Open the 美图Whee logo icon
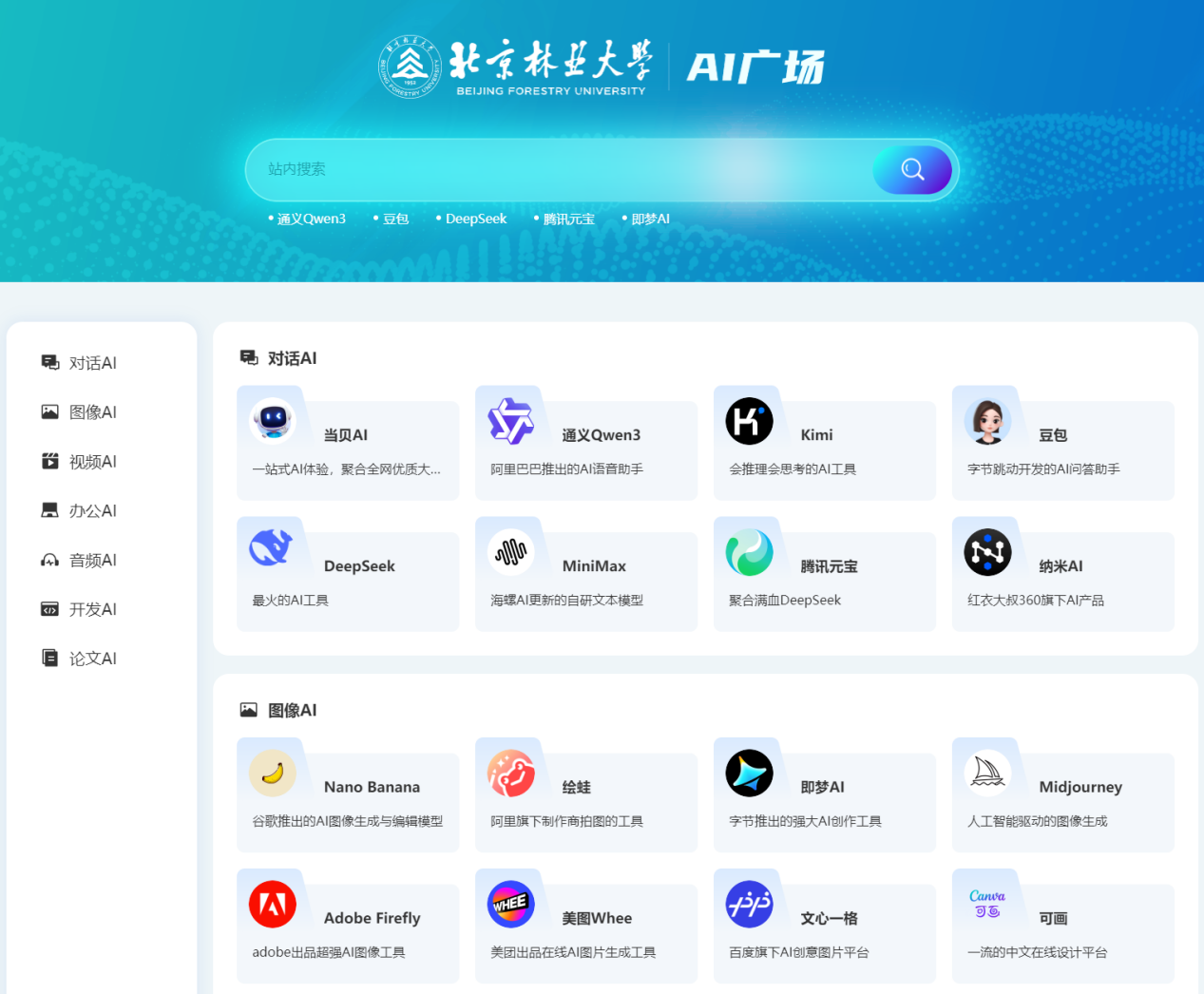Image resolution: width=1204 pixels, height=994 pixels. tap(511, 905)
